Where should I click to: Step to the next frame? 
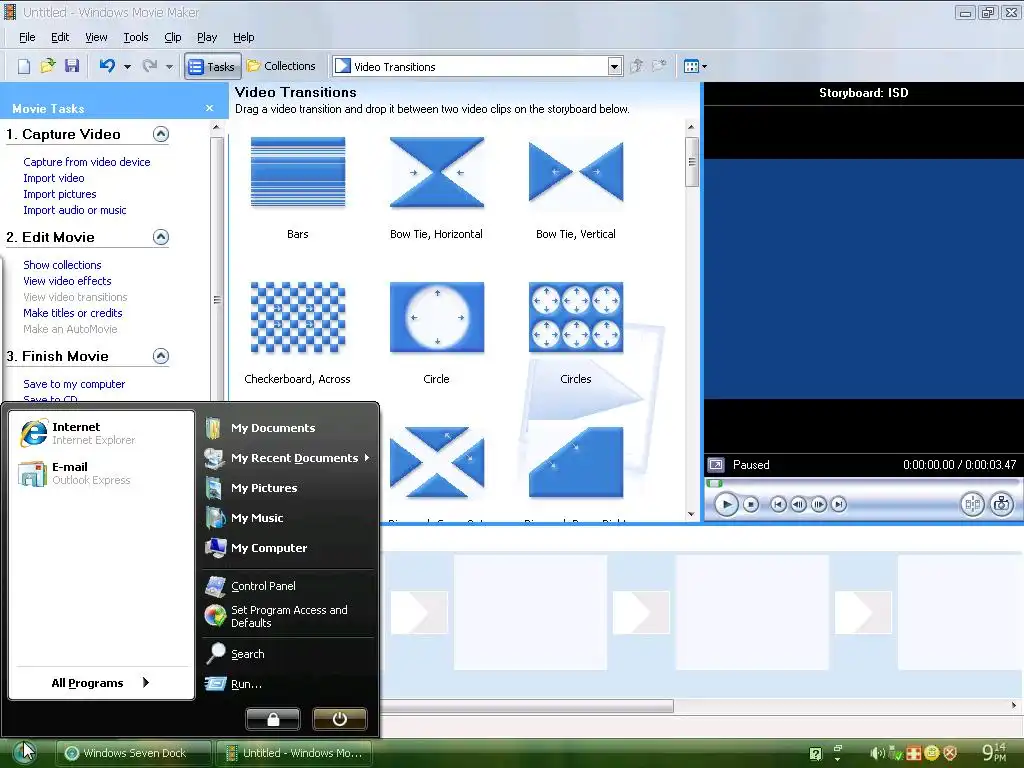tap(818, 504)
